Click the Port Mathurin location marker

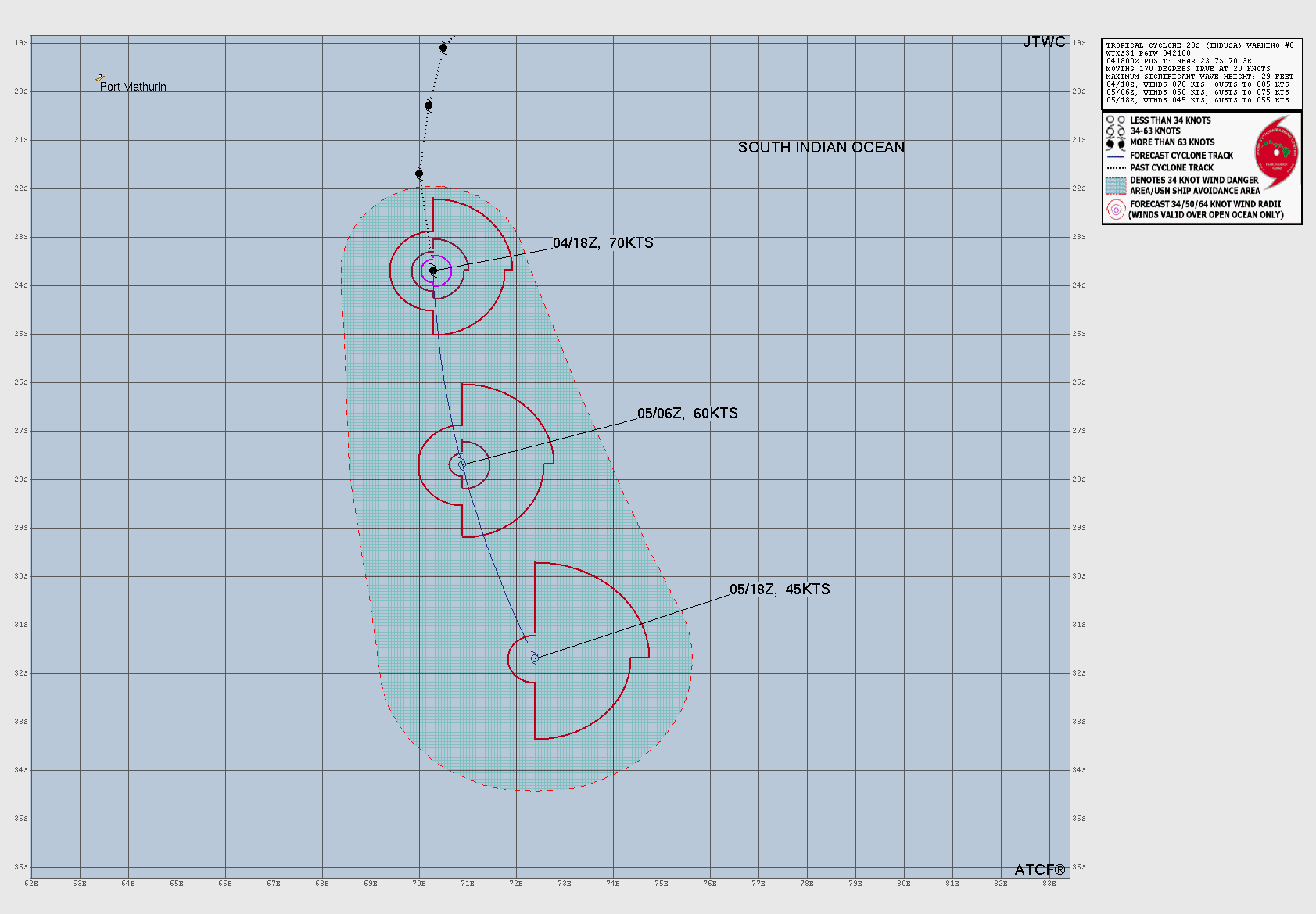click(100, 77)
